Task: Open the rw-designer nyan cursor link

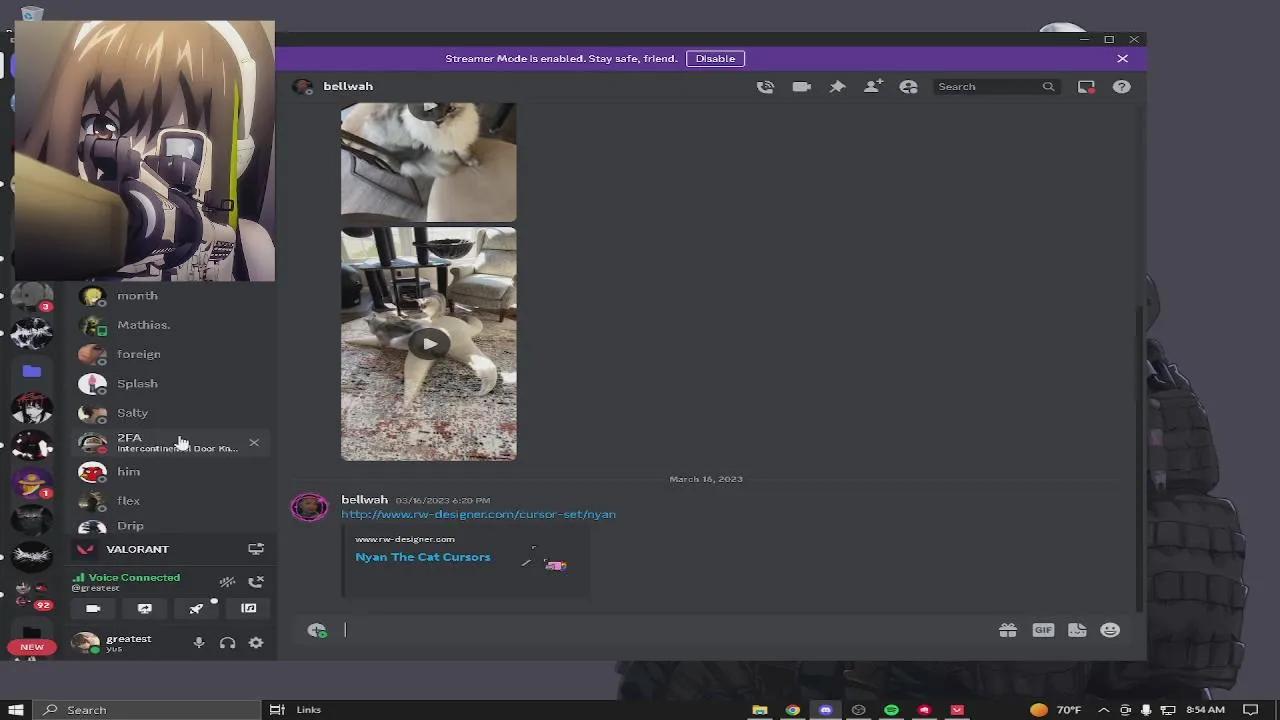Action: 478,514
